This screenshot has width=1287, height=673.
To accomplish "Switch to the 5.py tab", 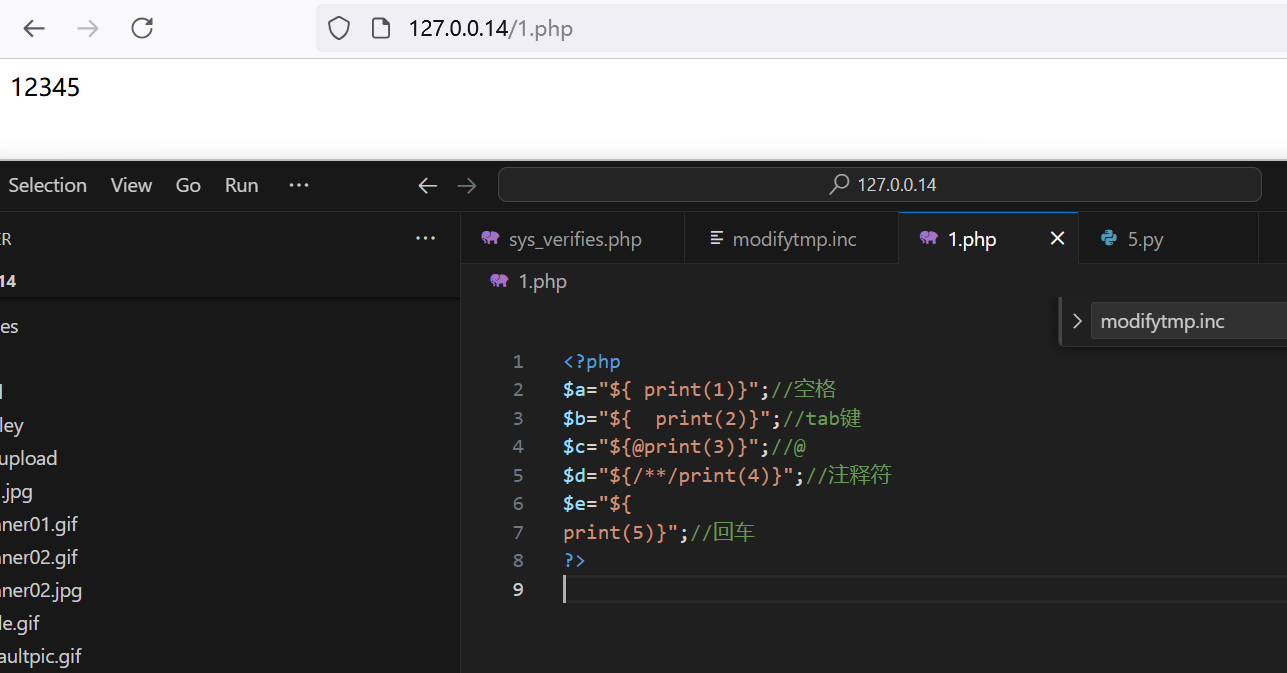I will pos(1145,239).
